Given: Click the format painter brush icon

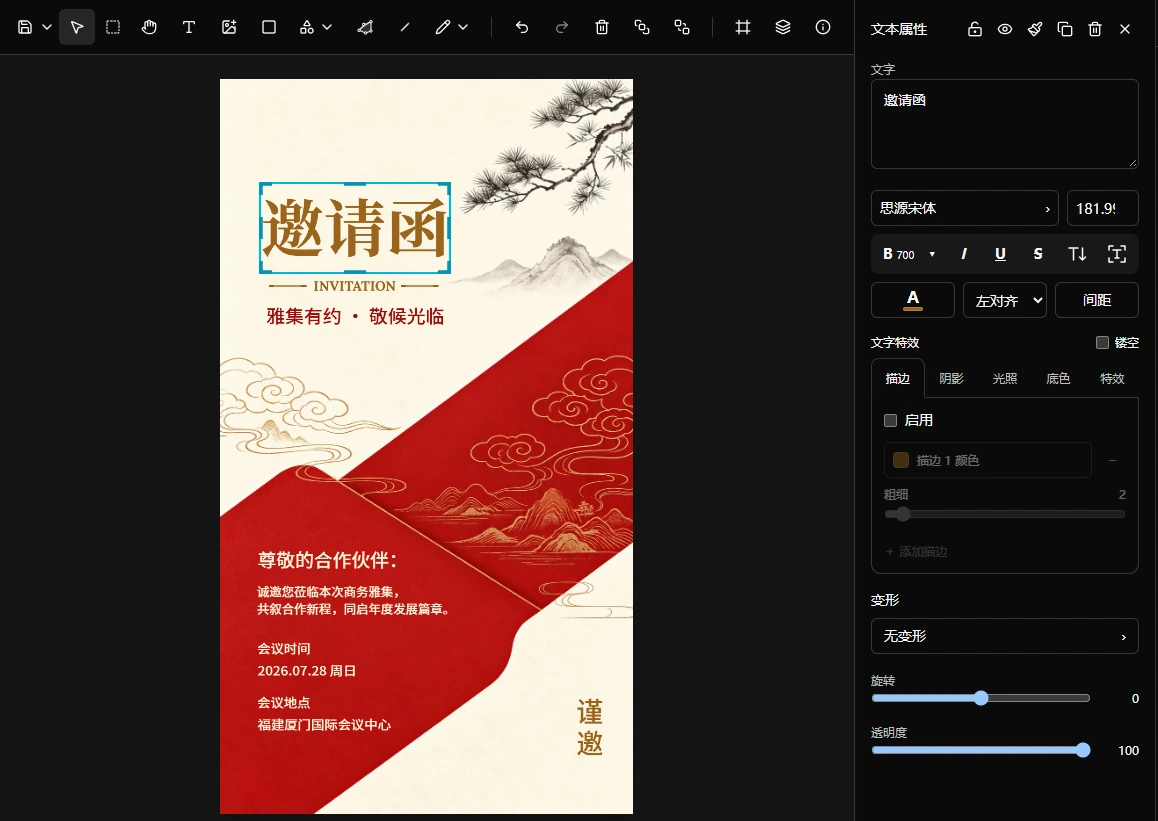Looking at the screenshot, I should 1035,29.
